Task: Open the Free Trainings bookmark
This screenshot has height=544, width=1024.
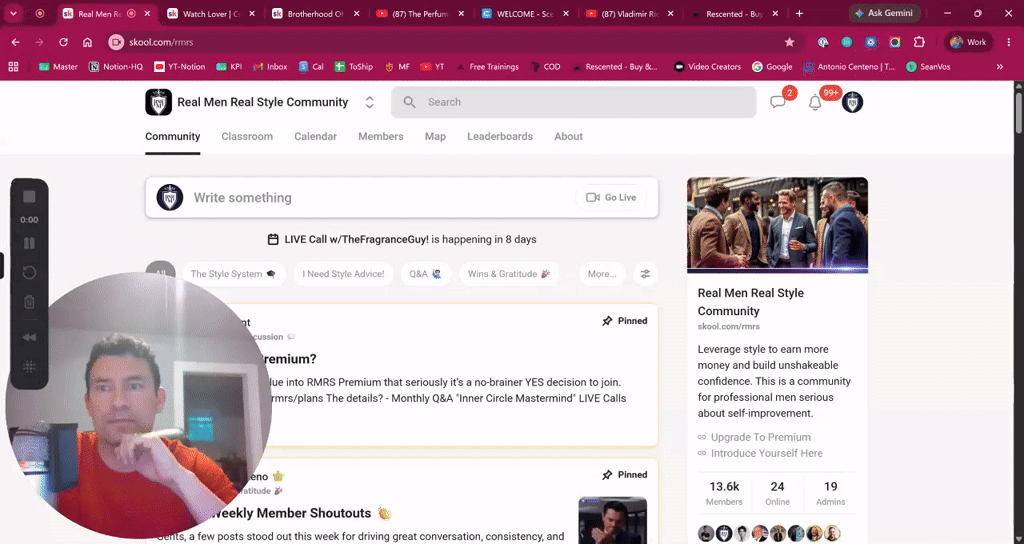Action: [487, 67]
